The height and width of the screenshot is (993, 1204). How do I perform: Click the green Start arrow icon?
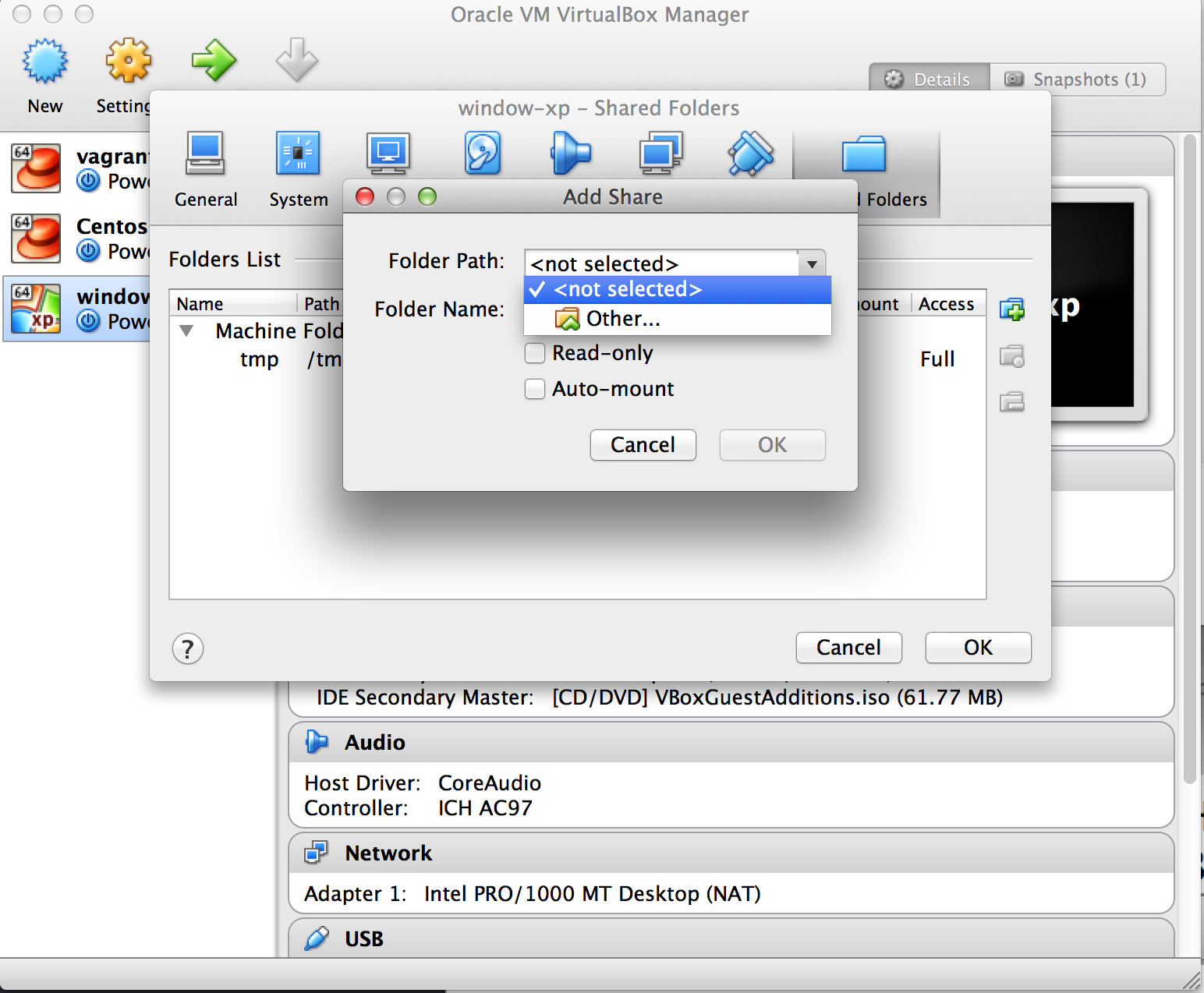pyautogui.click(x=214, y=61)
